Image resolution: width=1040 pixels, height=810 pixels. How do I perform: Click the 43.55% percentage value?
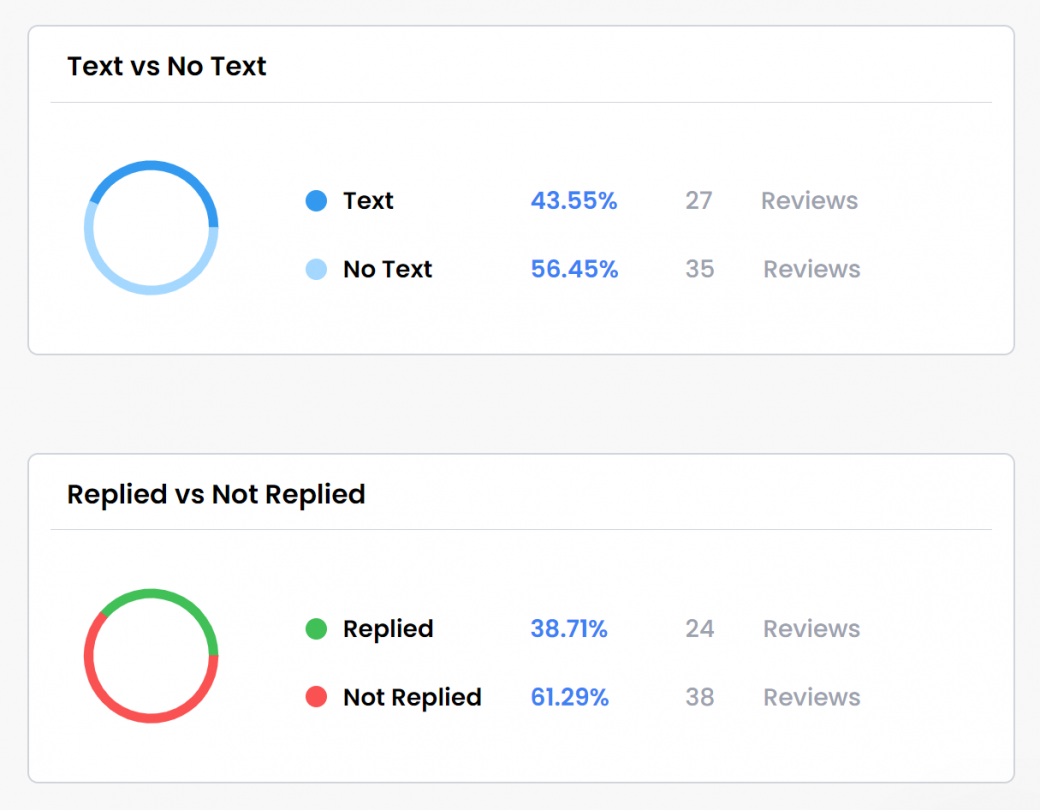point(574,200)
